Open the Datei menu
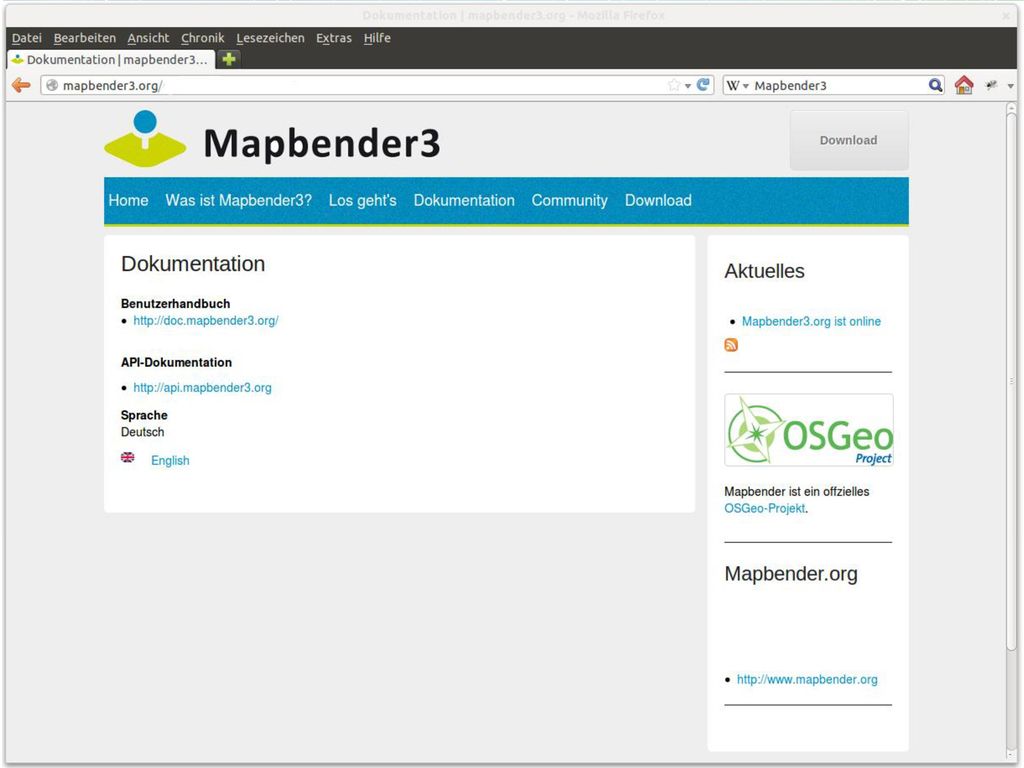 27,38
